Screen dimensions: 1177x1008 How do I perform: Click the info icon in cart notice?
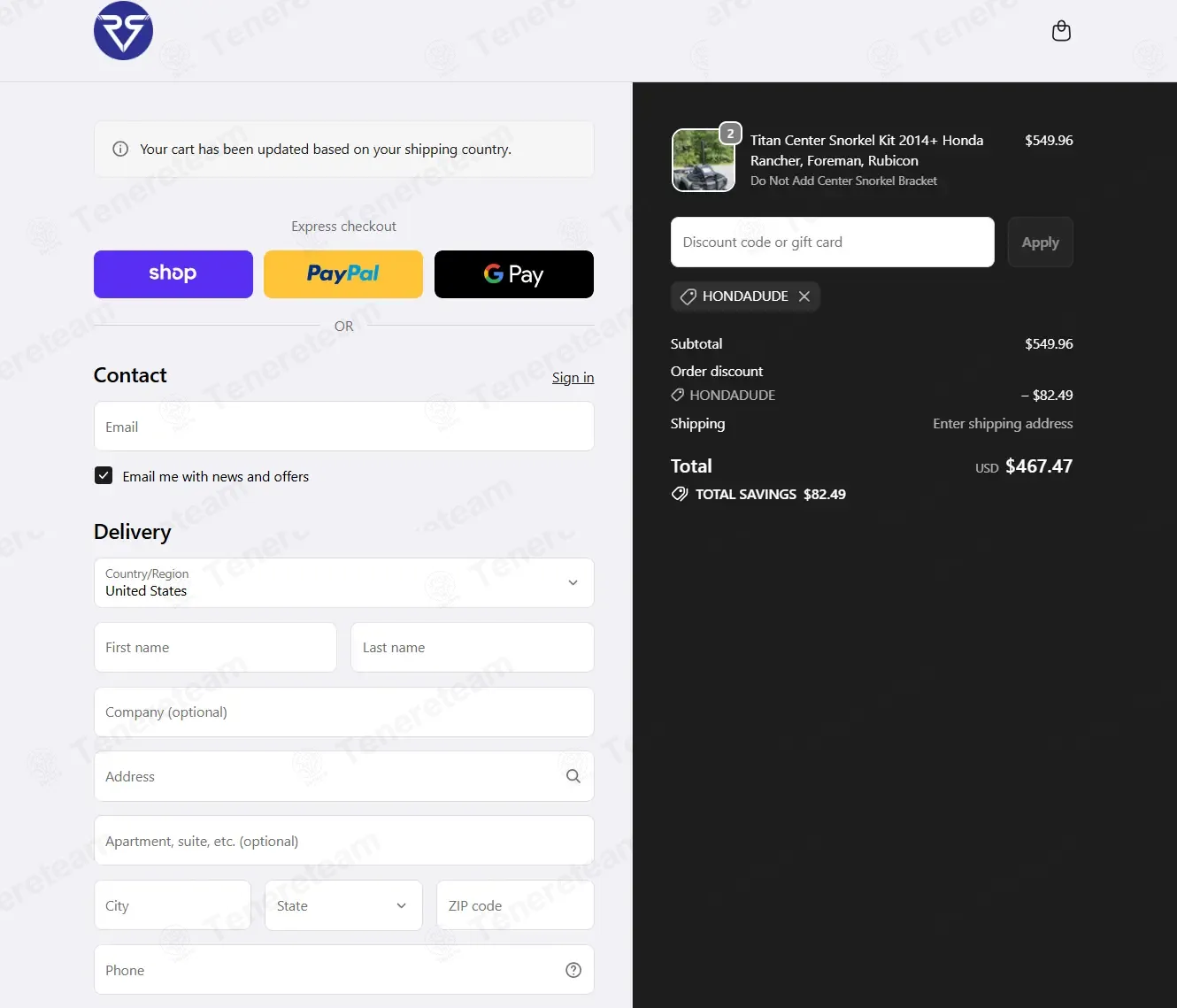(120, 149)
